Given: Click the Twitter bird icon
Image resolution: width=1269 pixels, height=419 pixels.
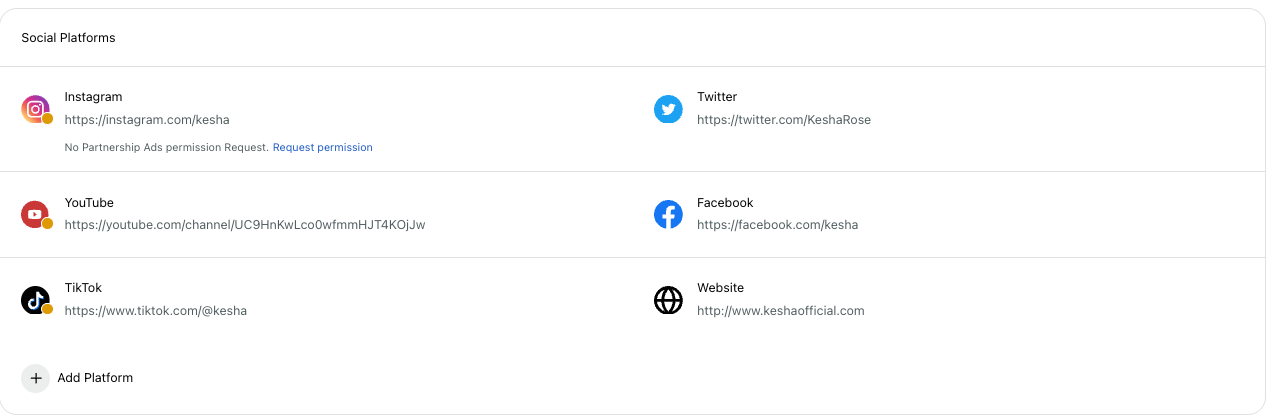Looking at the screenshot, I should [668, 109].
